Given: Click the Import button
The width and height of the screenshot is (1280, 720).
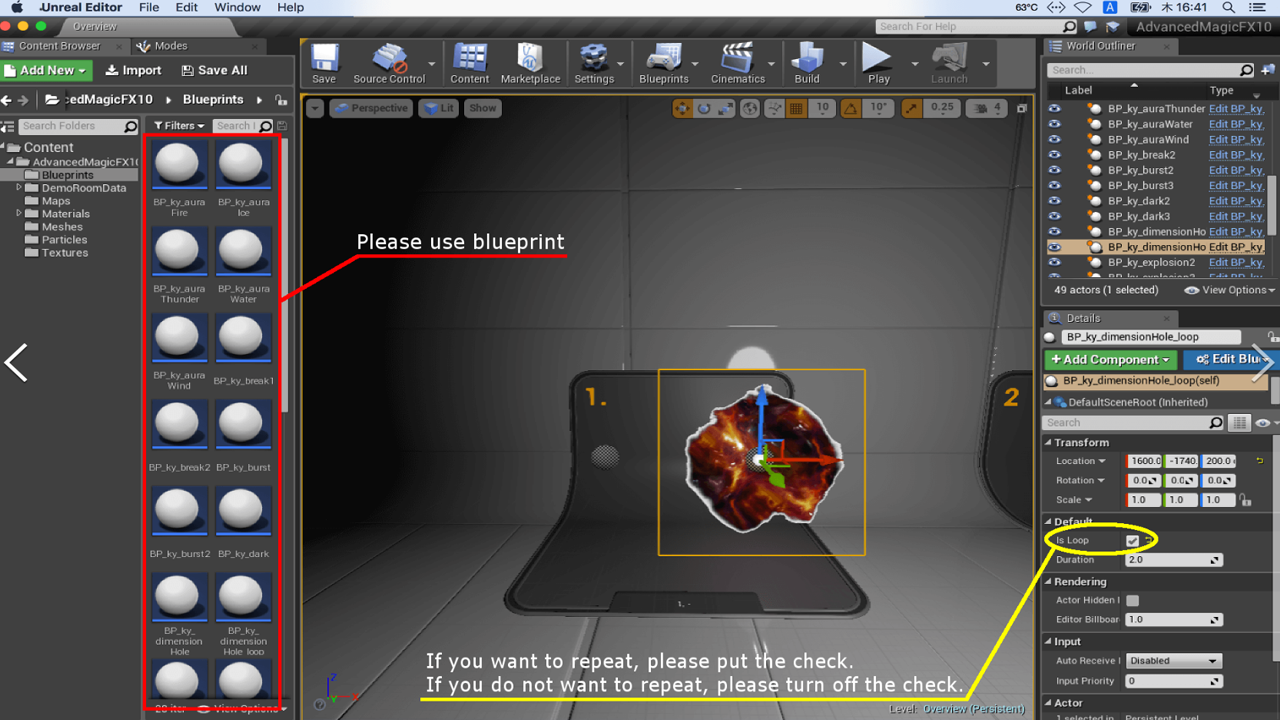Looking at the screenshot, I should (x=133, y=70).
